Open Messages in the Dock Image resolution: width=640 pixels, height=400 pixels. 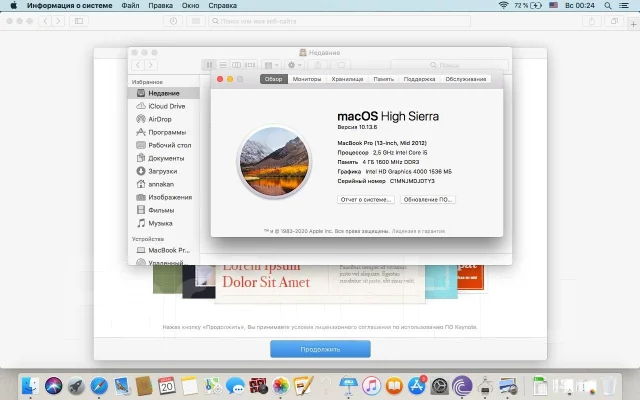pyautogui.click(x=235, y=385)
